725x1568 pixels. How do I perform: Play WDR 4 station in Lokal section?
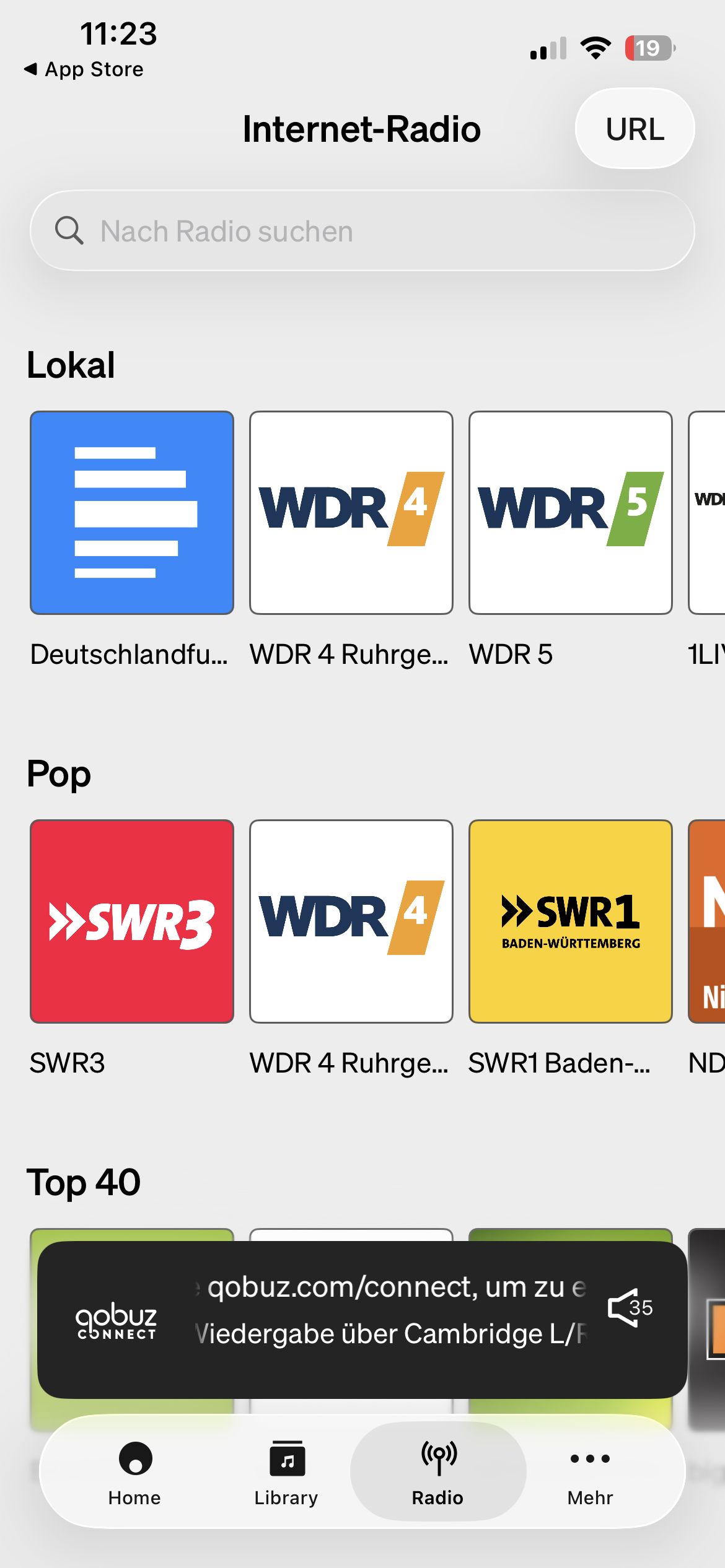(351, 513)
